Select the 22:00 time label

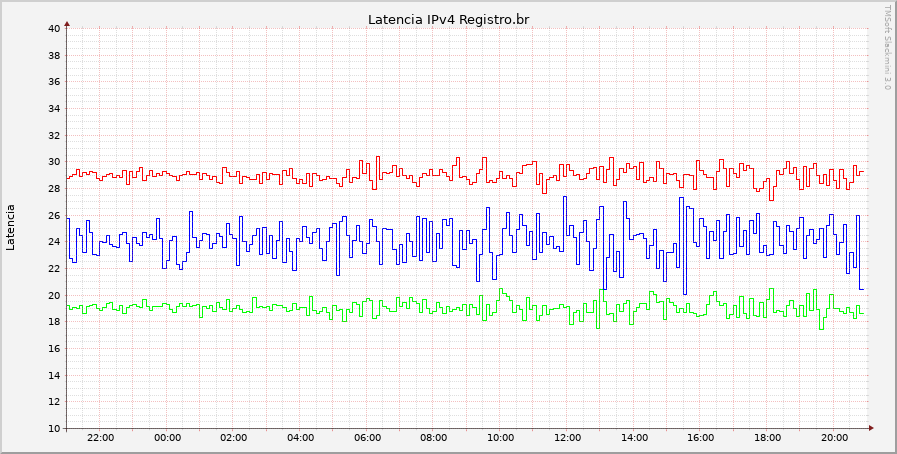pyautogui.click(x=100, y=438)
